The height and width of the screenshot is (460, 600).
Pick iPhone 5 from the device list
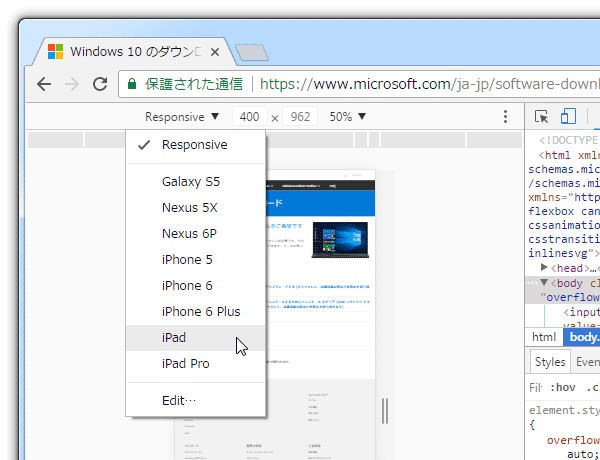[x=196, y=259]
